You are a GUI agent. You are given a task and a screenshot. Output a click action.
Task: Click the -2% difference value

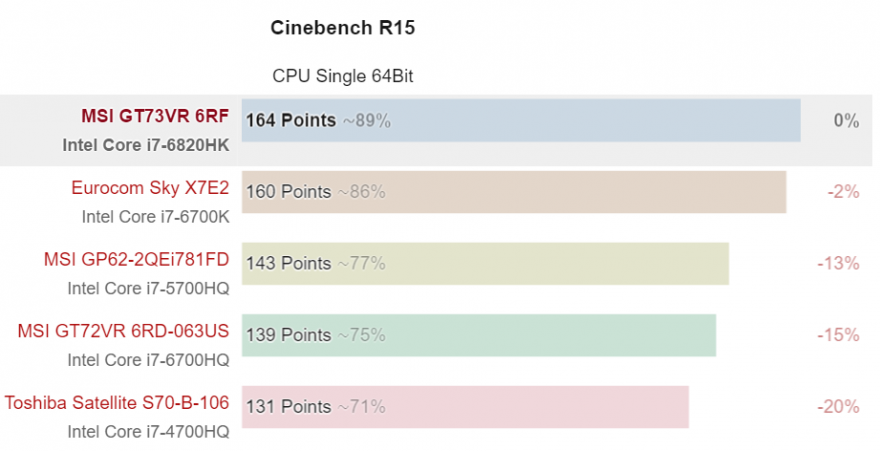point(843,192)
